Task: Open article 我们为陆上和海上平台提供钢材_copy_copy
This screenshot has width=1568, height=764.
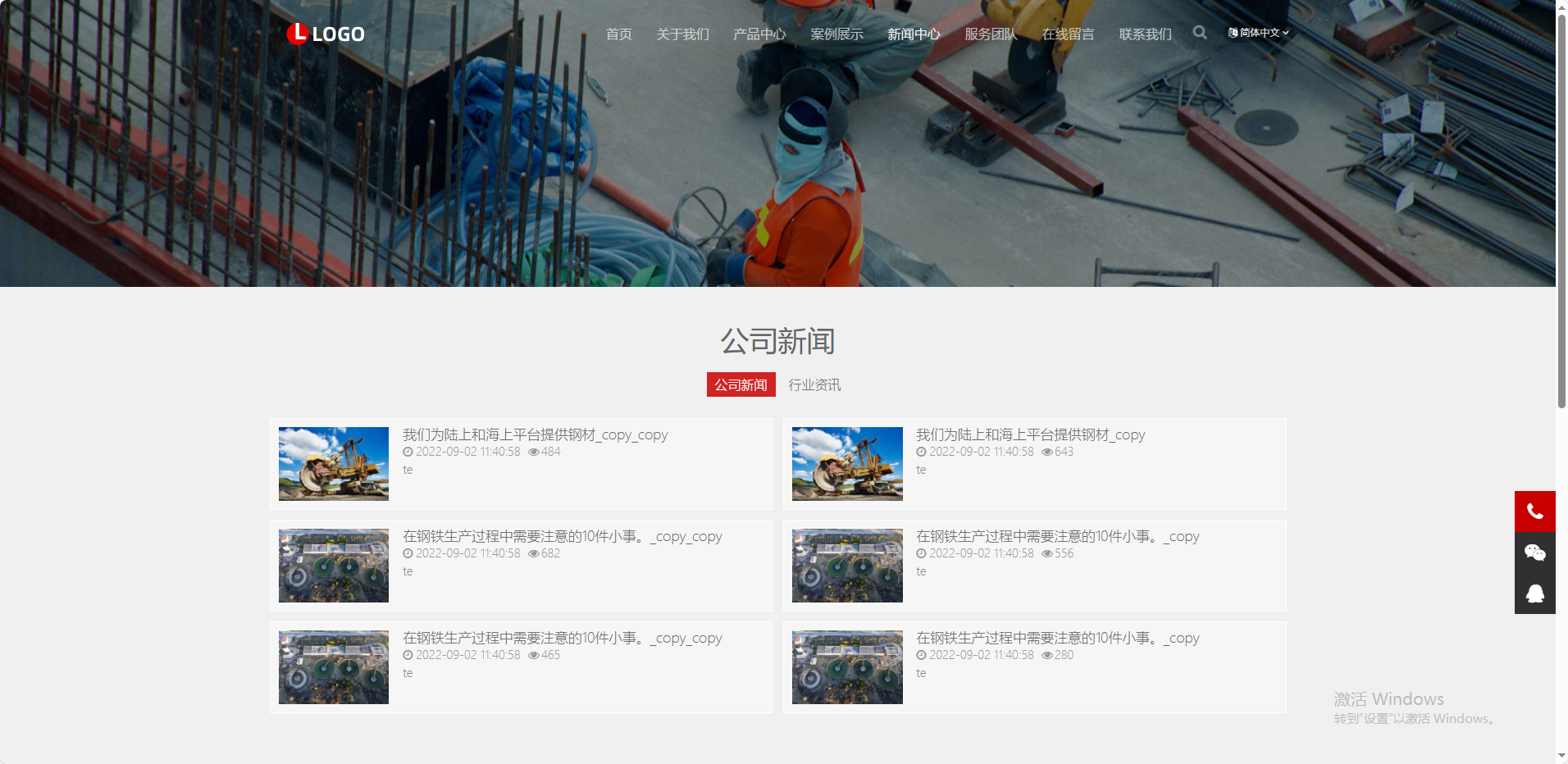Action: click(535, 434)
